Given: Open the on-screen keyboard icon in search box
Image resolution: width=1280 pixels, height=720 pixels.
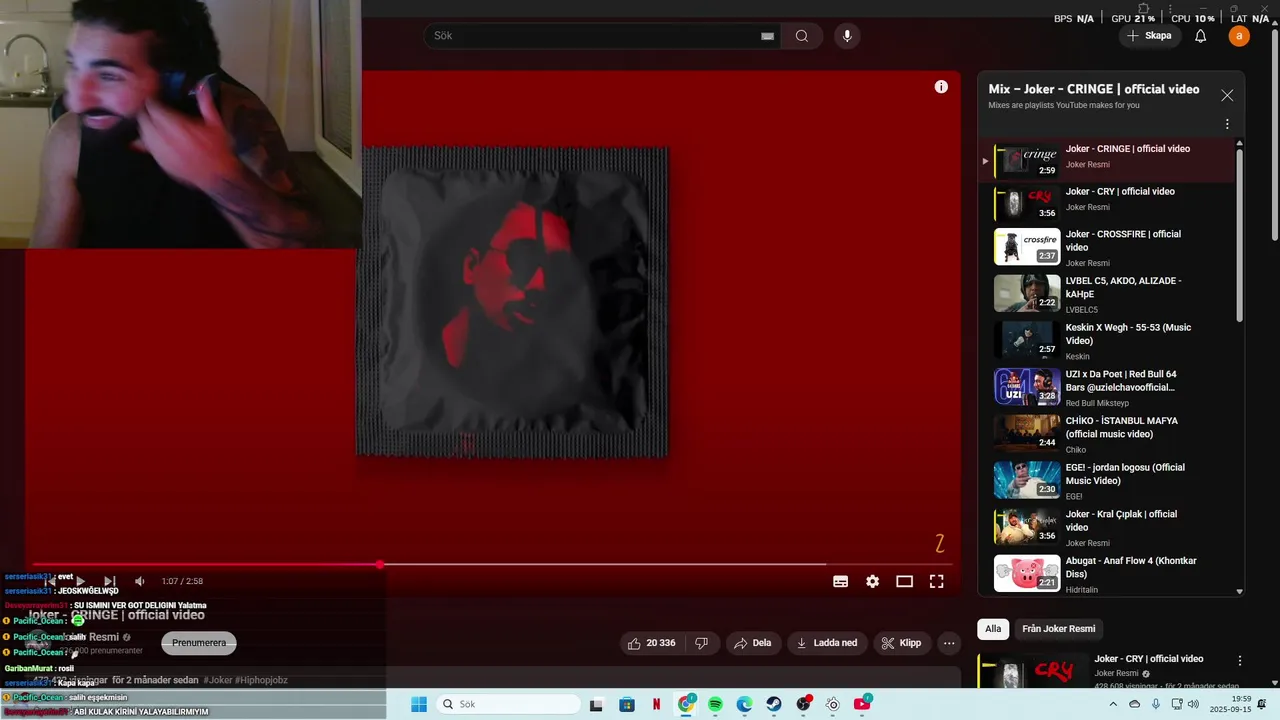Looking at the screenshot, I should [767, 36].
